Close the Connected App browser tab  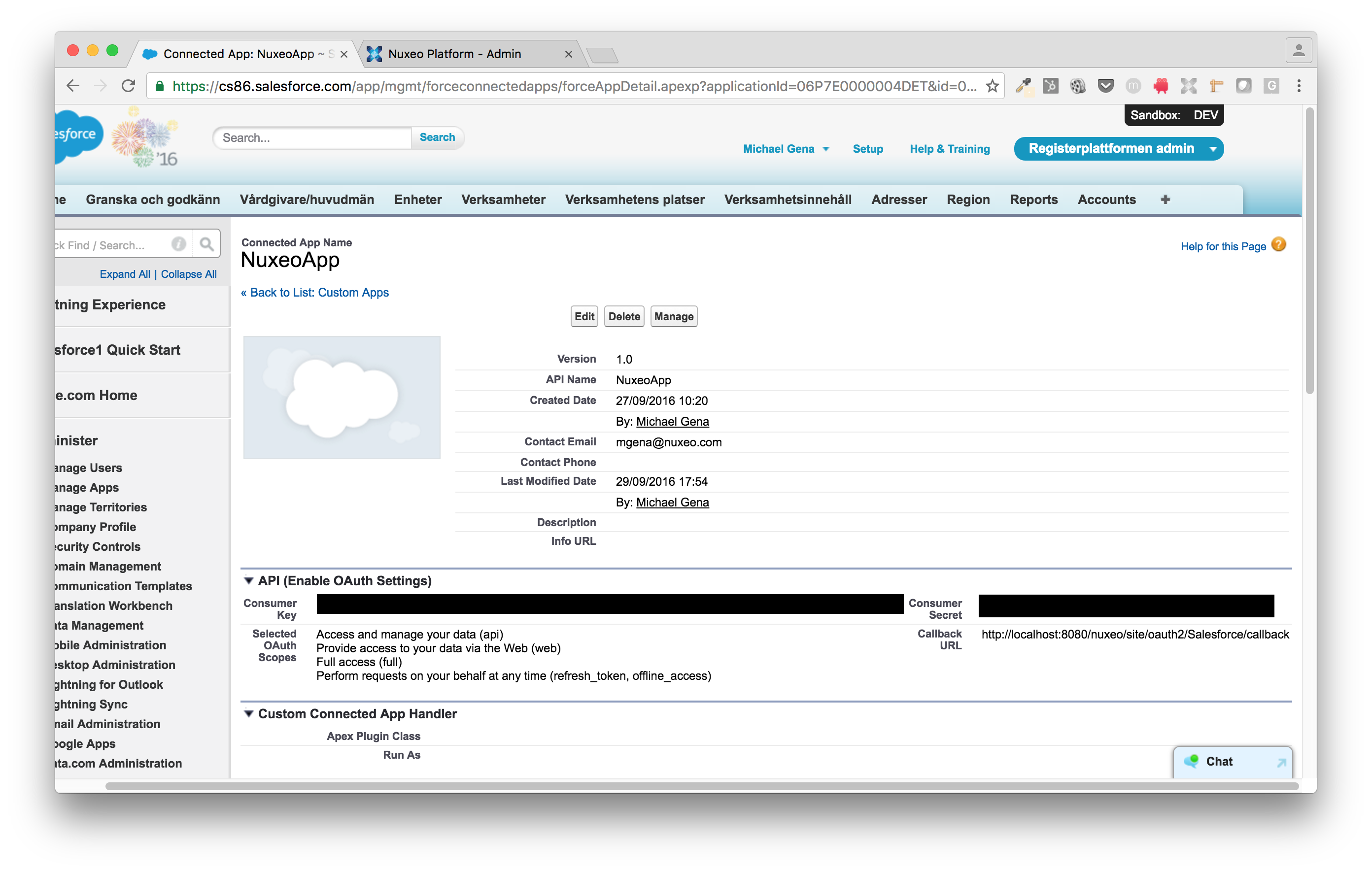343,54
